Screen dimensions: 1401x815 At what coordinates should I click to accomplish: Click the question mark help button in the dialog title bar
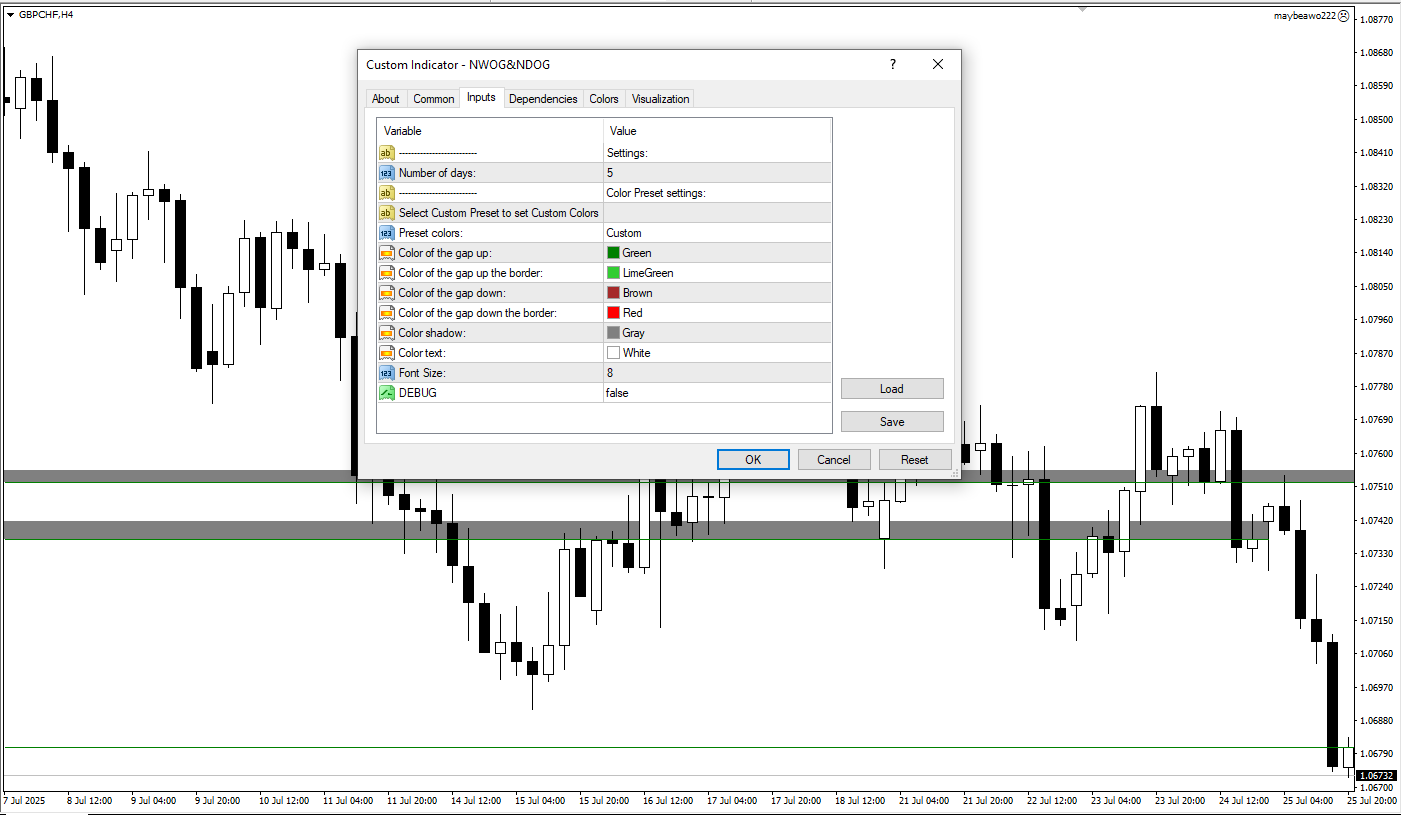point(893,64)
